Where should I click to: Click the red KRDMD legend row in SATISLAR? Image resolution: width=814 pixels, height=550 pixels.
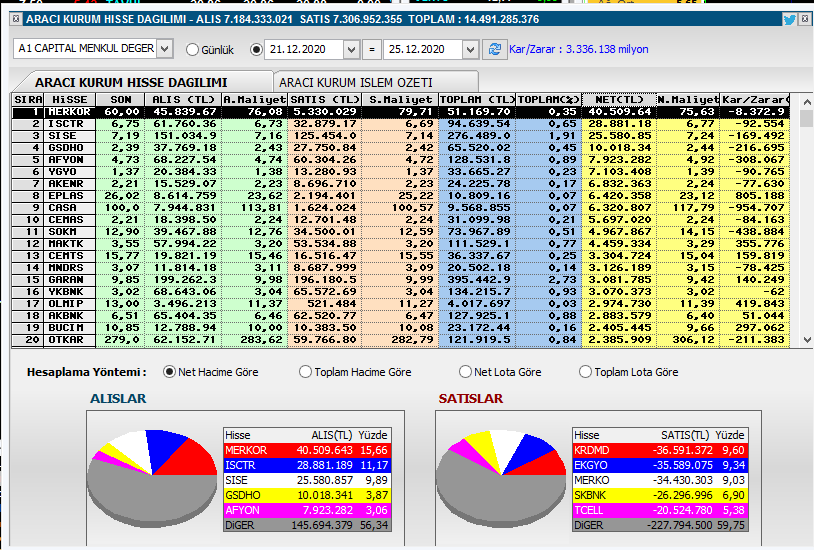point(660,450)
